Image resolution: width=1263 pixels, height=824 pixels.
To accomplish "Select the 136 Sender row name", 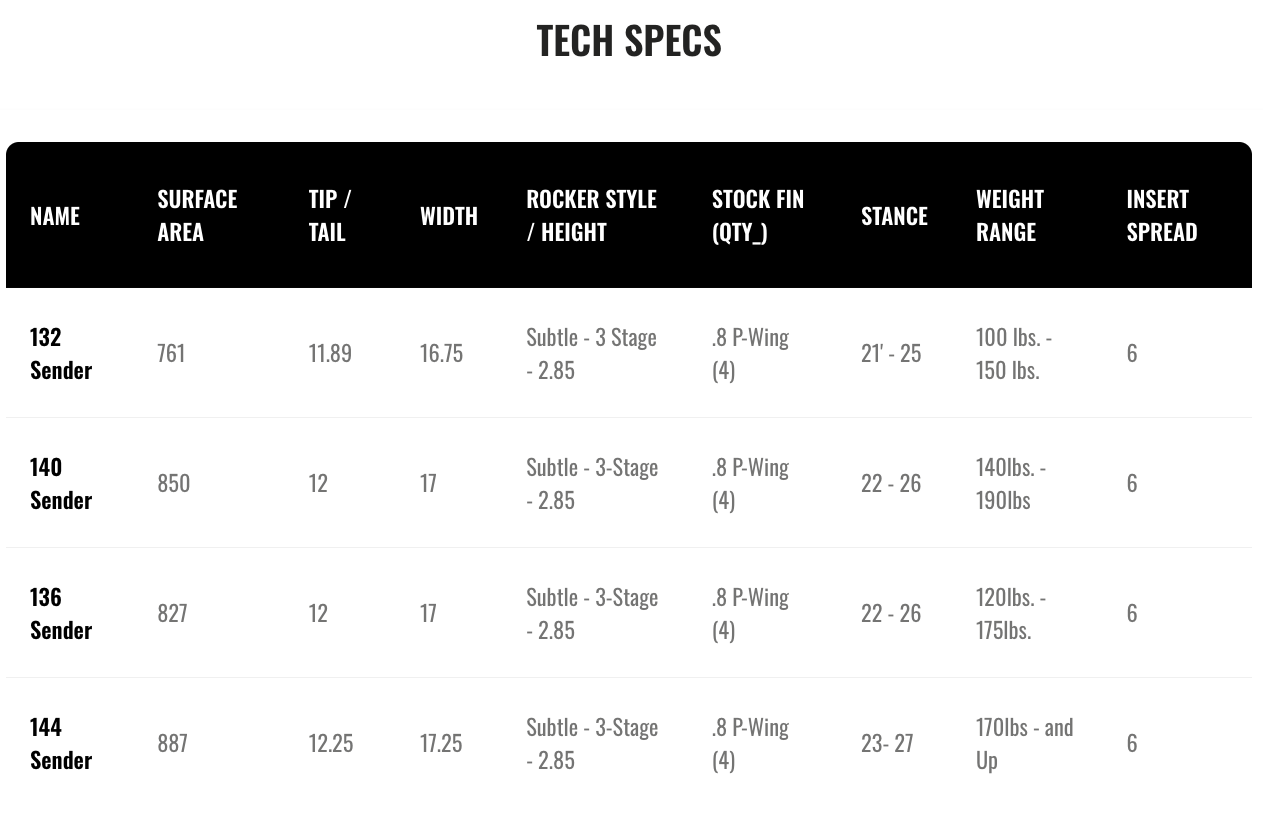I will 61,613.
